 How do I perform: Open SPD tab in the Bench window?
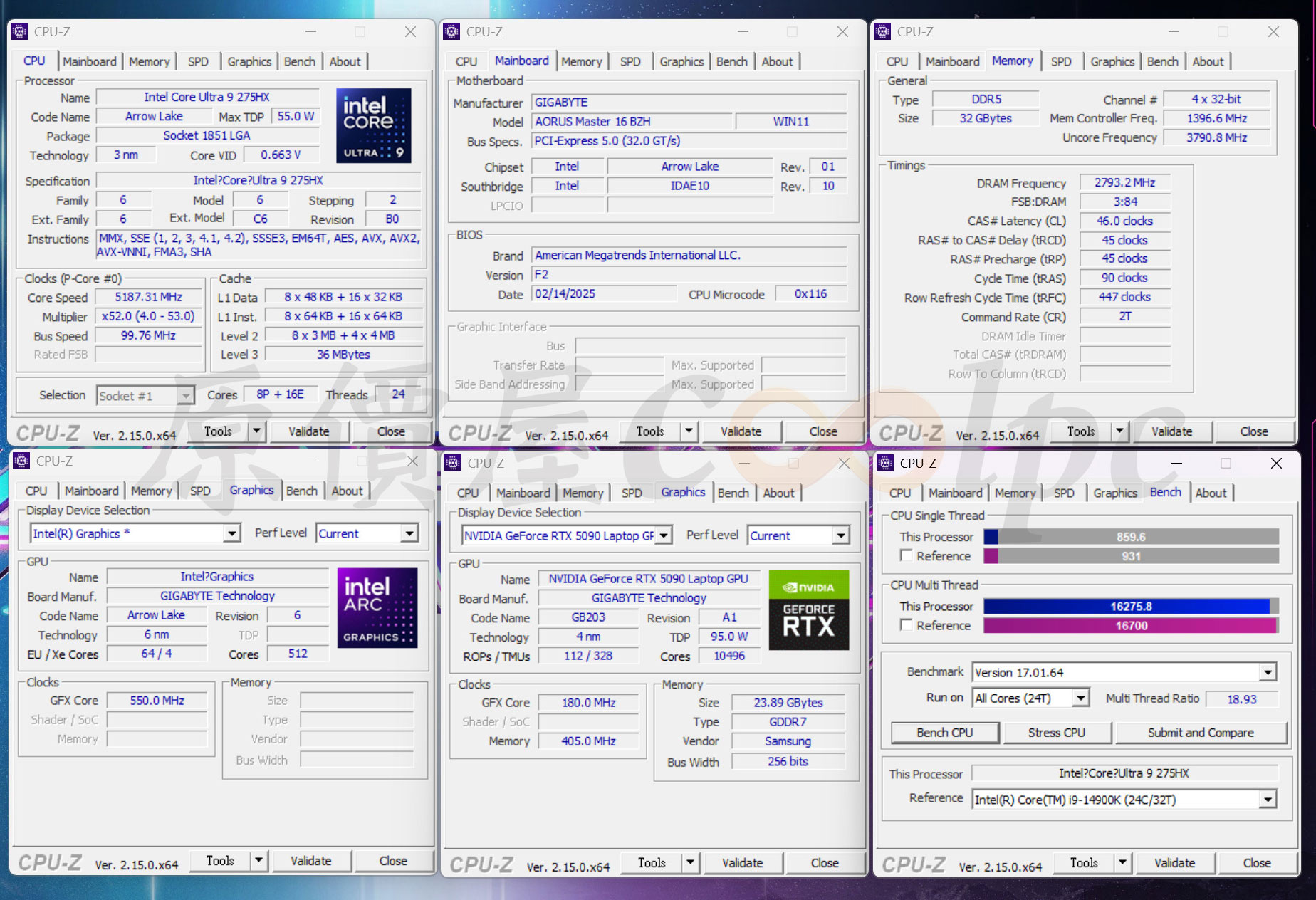[1064, 493]
